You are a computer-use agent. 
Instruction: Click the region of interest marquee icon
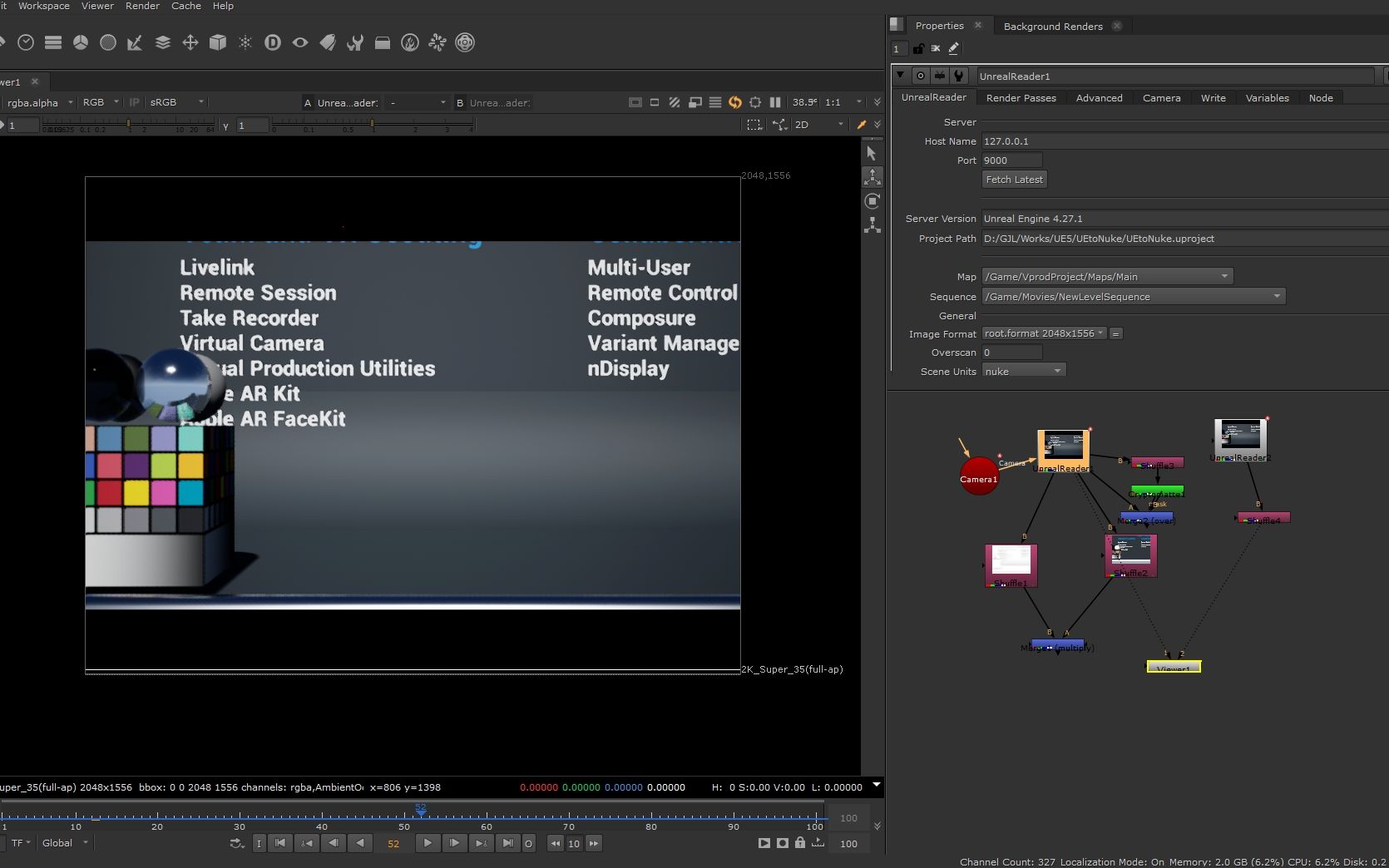pos(754,125)
